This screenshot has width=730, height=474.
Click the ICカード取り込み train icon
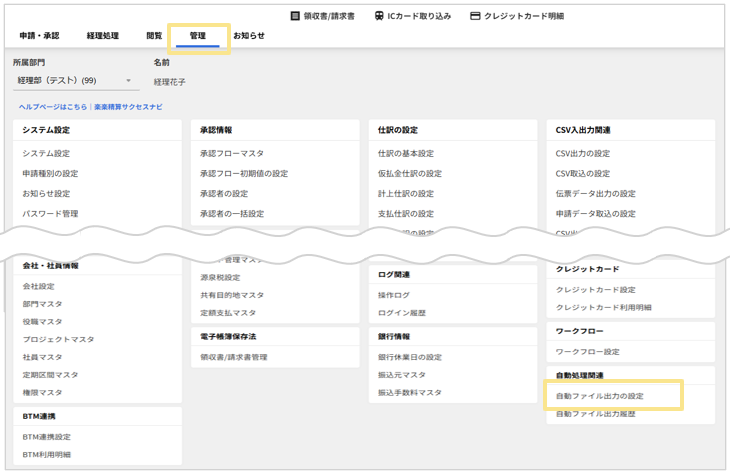click(x=380, y=16)
